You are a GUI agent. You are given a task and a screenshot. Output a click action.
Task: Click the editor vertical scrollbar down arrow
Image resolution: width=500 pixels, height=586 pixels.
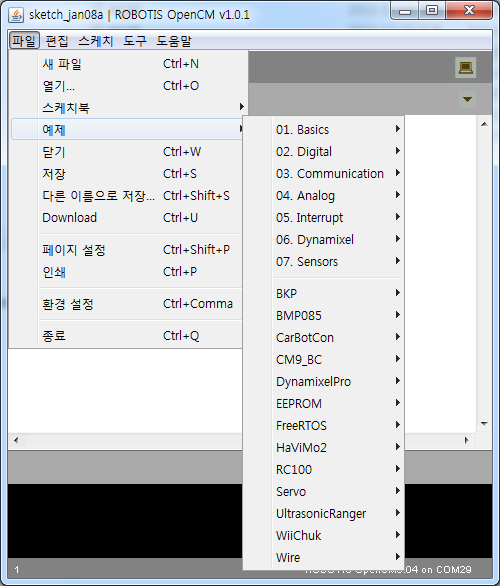point(484,424)
